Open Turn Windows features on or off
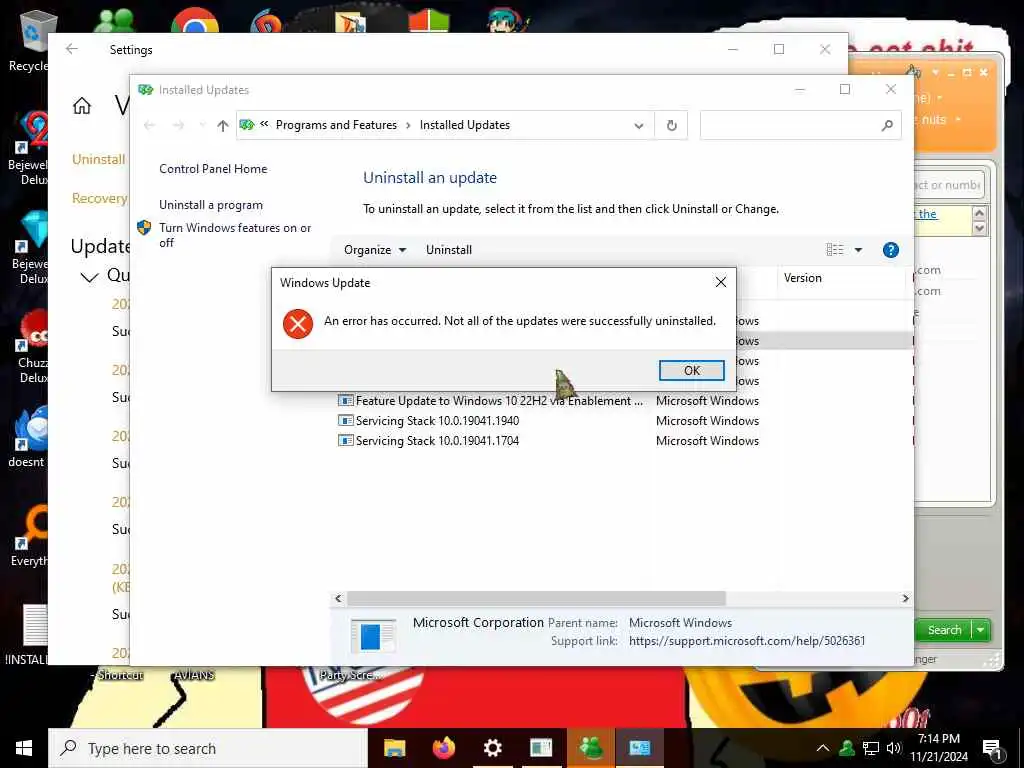Image resolution: width=1024 pixels, height=768 pixels. point(234,235)
